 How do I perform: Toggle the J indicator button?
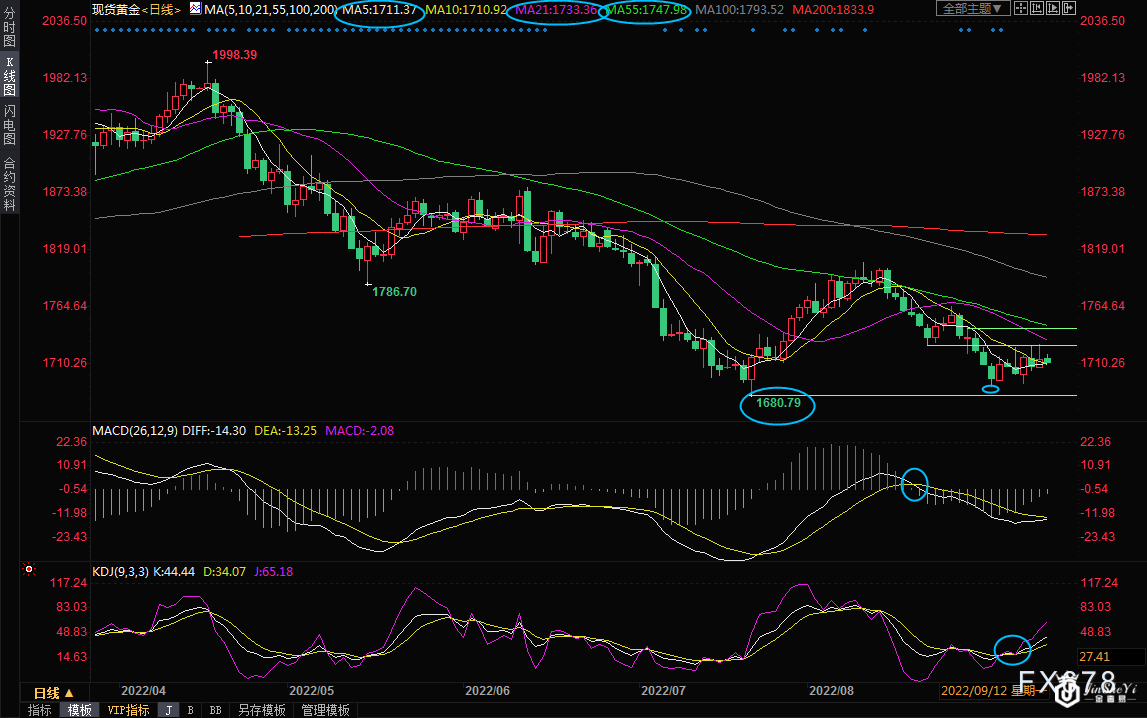168,710
